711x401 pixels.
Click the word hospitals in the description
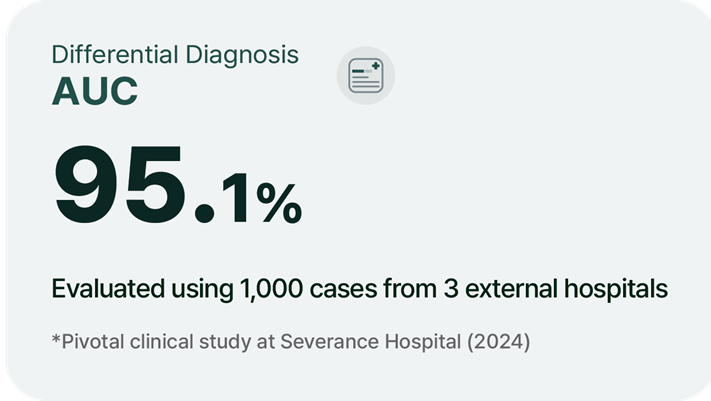[616, 289]
